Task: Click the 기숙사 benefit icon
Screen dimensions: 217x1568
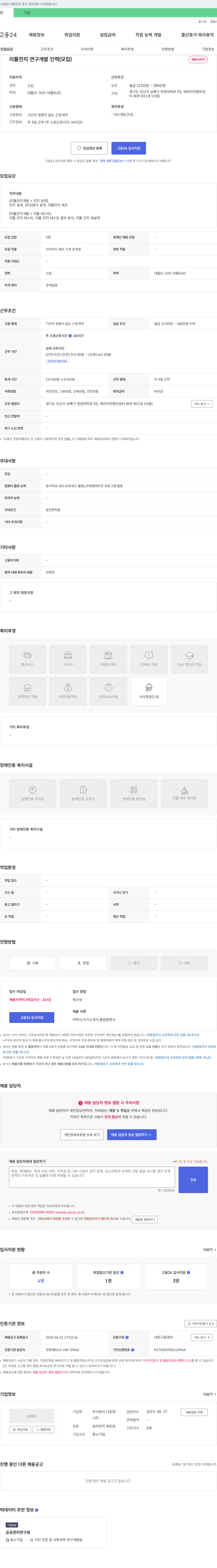Action: tap(68, 659)
